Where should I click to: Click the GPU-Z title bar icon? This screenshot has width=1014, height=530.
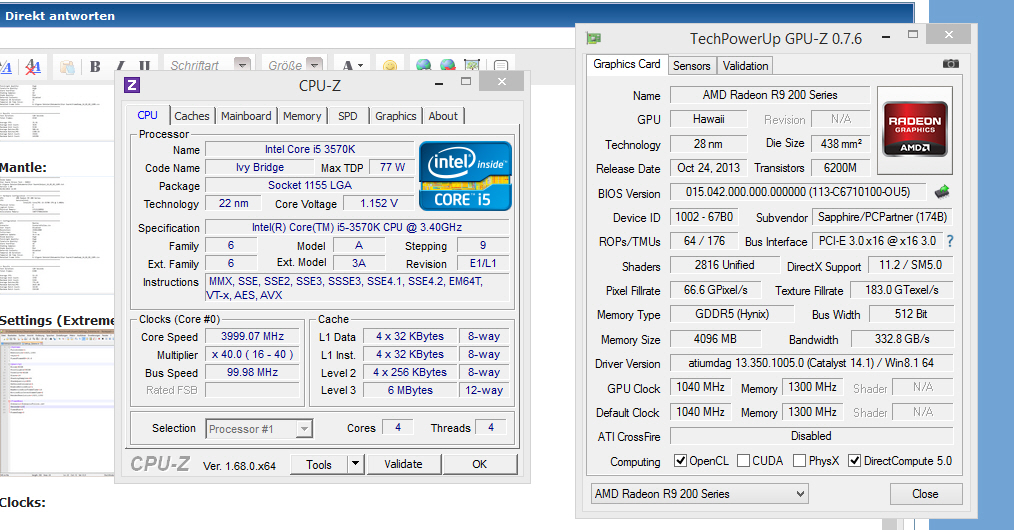click(593, 39)
